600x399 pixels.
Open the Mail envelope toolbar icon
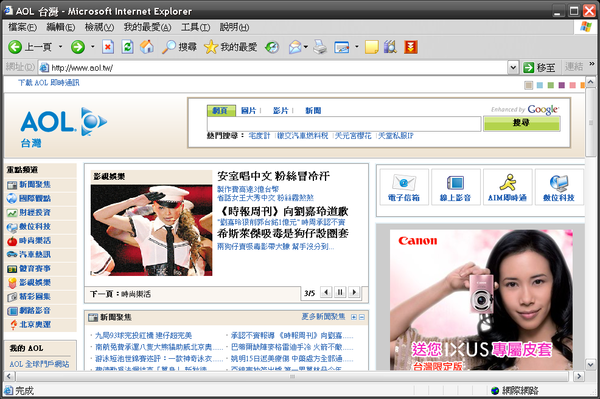click(295, 47)
